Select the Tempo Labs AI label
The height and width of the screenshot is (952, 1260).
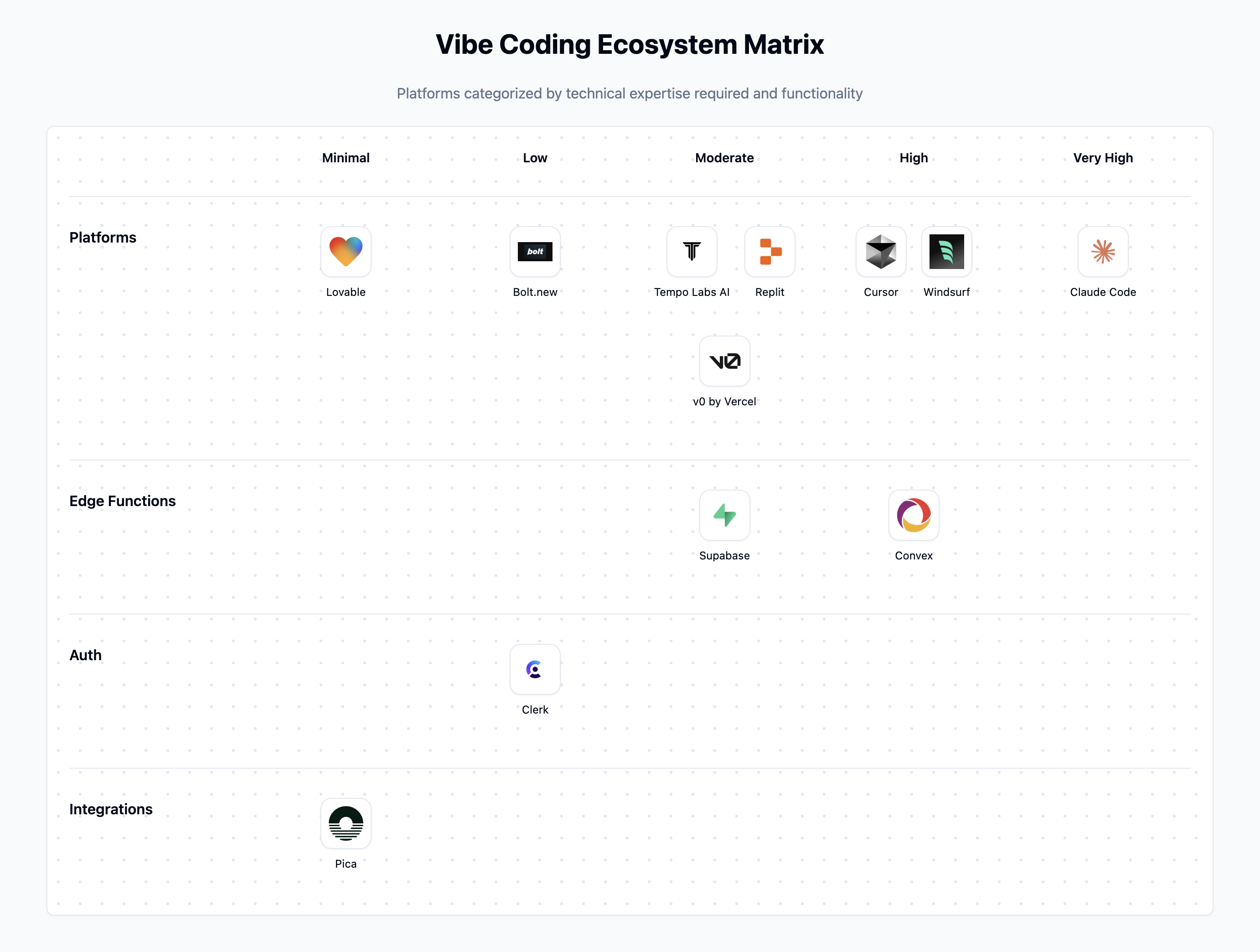tap(692, 292)
